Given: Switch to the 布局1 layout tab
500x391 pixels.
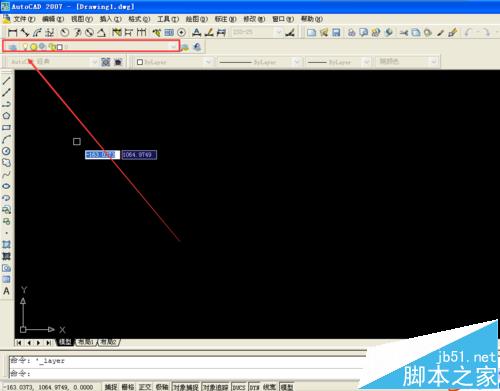Looking at the screenshot, I should 86,342.
